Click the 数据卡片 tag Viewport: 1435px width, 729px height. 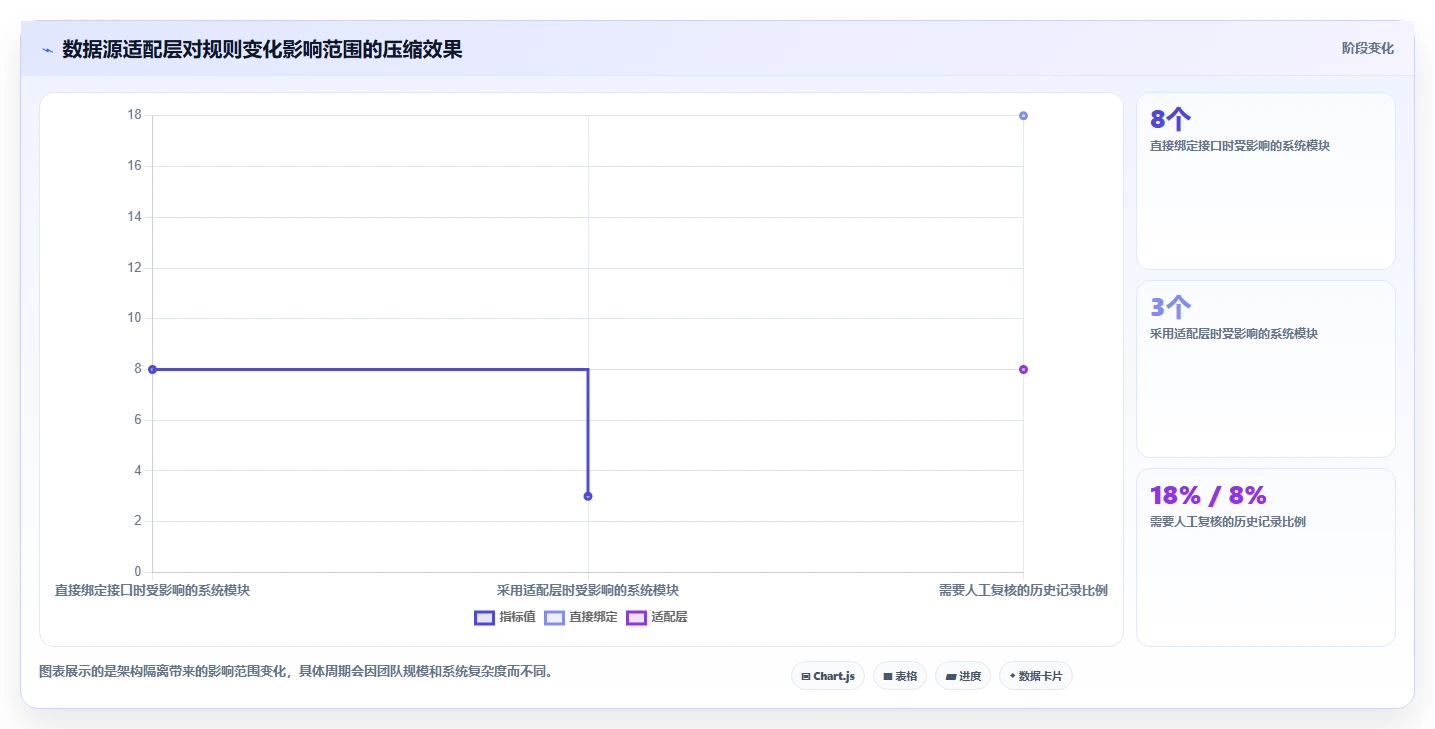coord(1036,676)
